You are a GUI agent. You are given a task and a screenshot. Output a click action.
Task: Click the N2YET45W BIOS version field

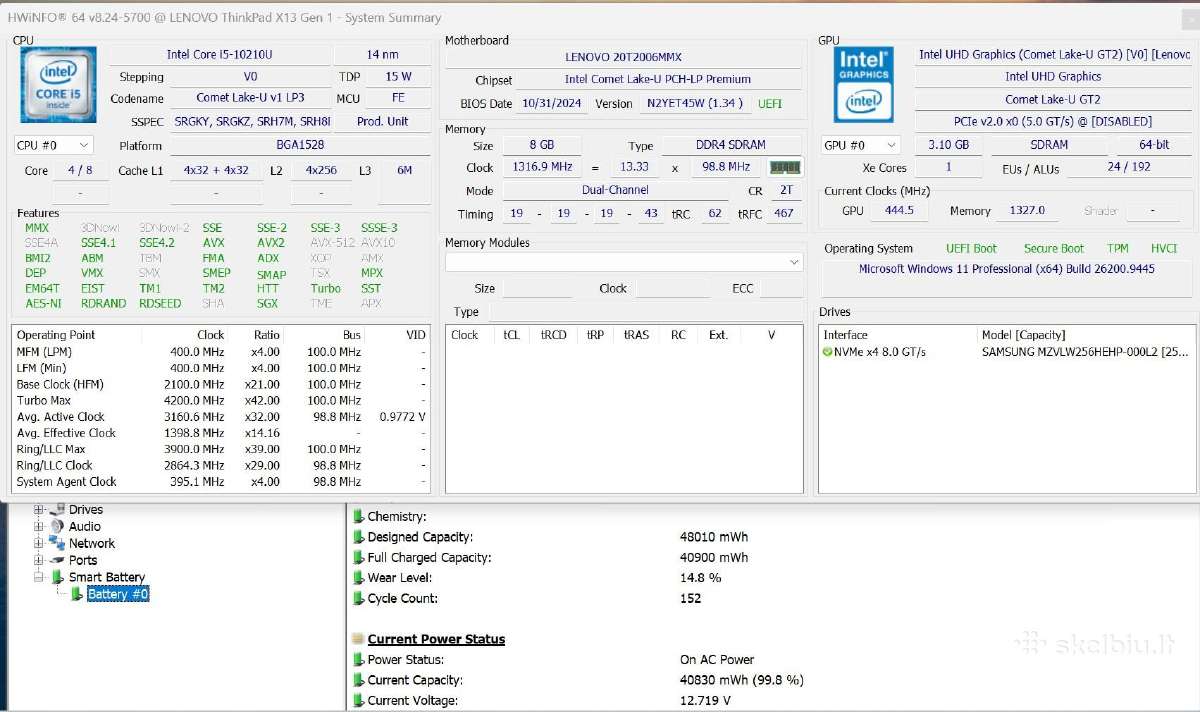click(x=695, y=103)
